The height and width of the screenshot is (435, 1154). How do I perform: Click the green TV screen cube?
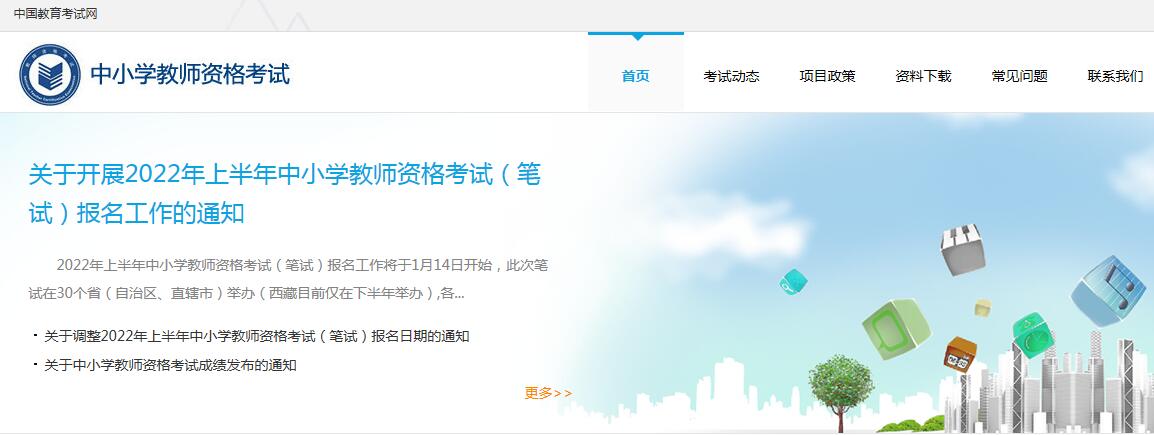pyautogui.click(x=896, y=328)
